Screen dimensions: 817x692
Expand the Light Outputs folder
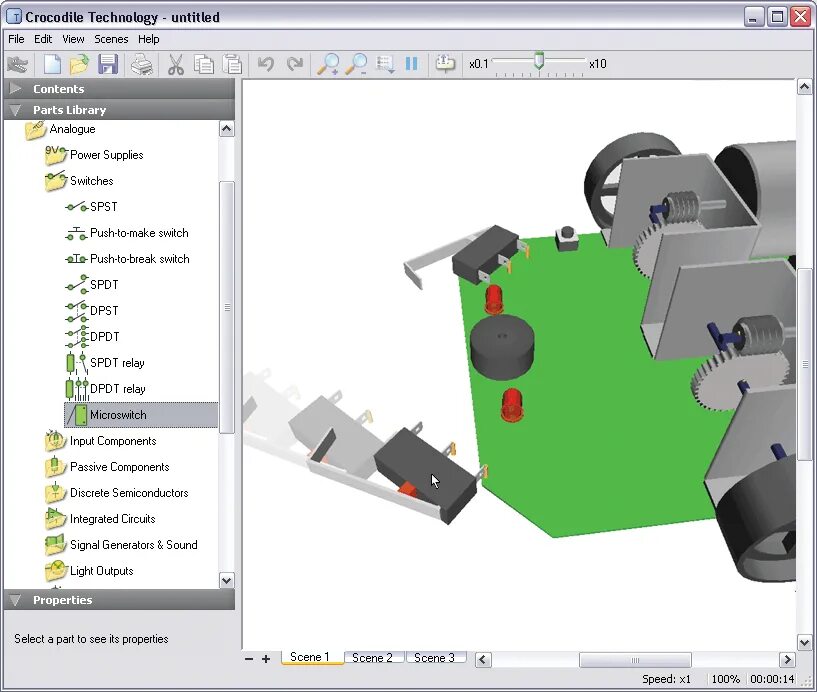[89, 571]
